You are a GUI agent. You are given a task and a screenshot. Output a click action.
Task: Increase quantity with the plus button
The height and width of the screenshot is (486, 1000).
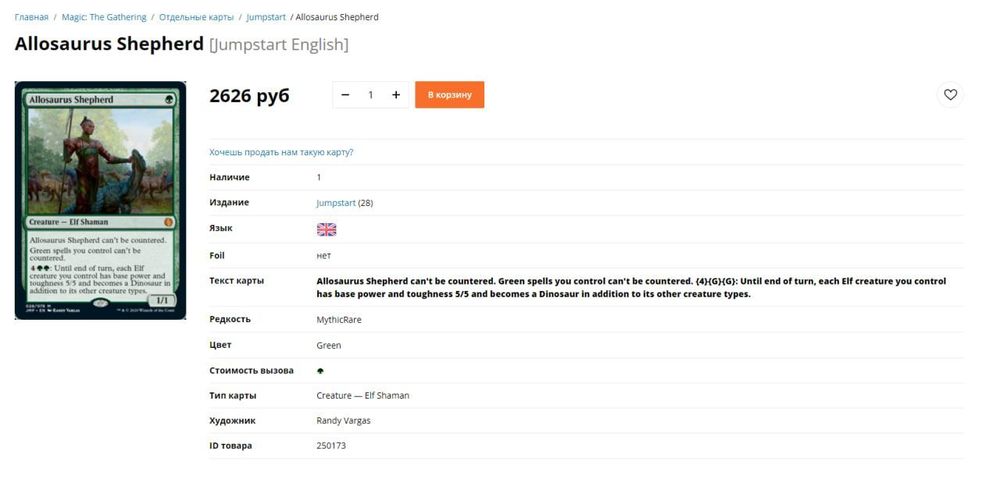point(396,95)
